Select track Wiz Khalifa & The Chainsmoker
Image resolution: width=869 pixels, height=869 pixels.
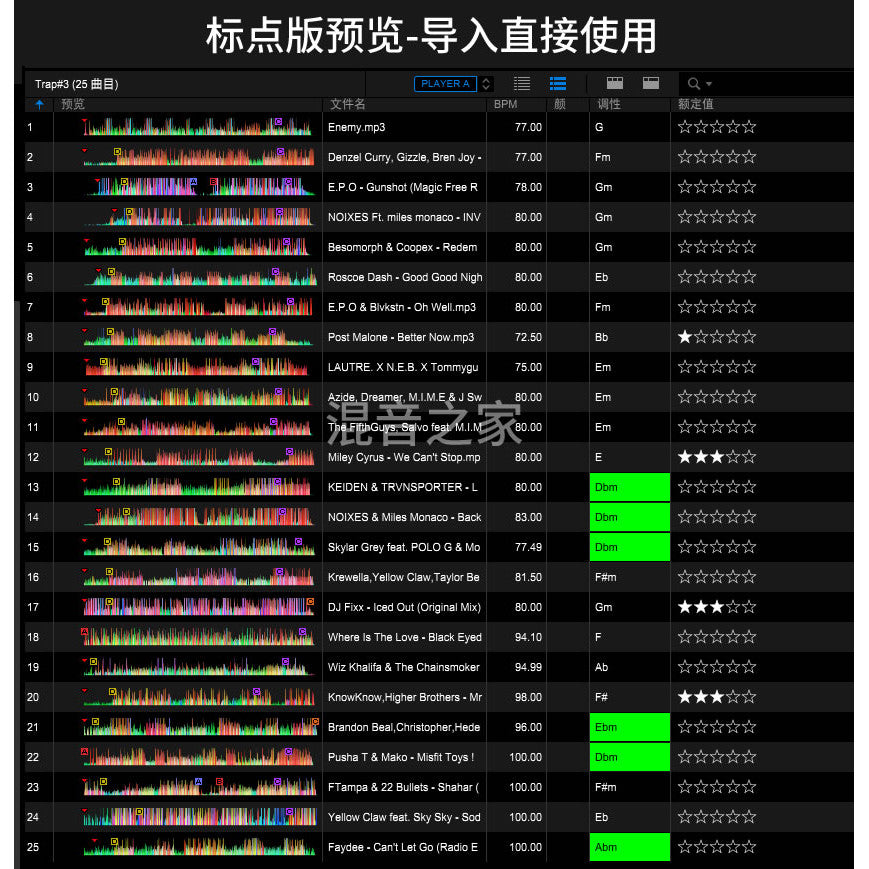pos(403,667)
